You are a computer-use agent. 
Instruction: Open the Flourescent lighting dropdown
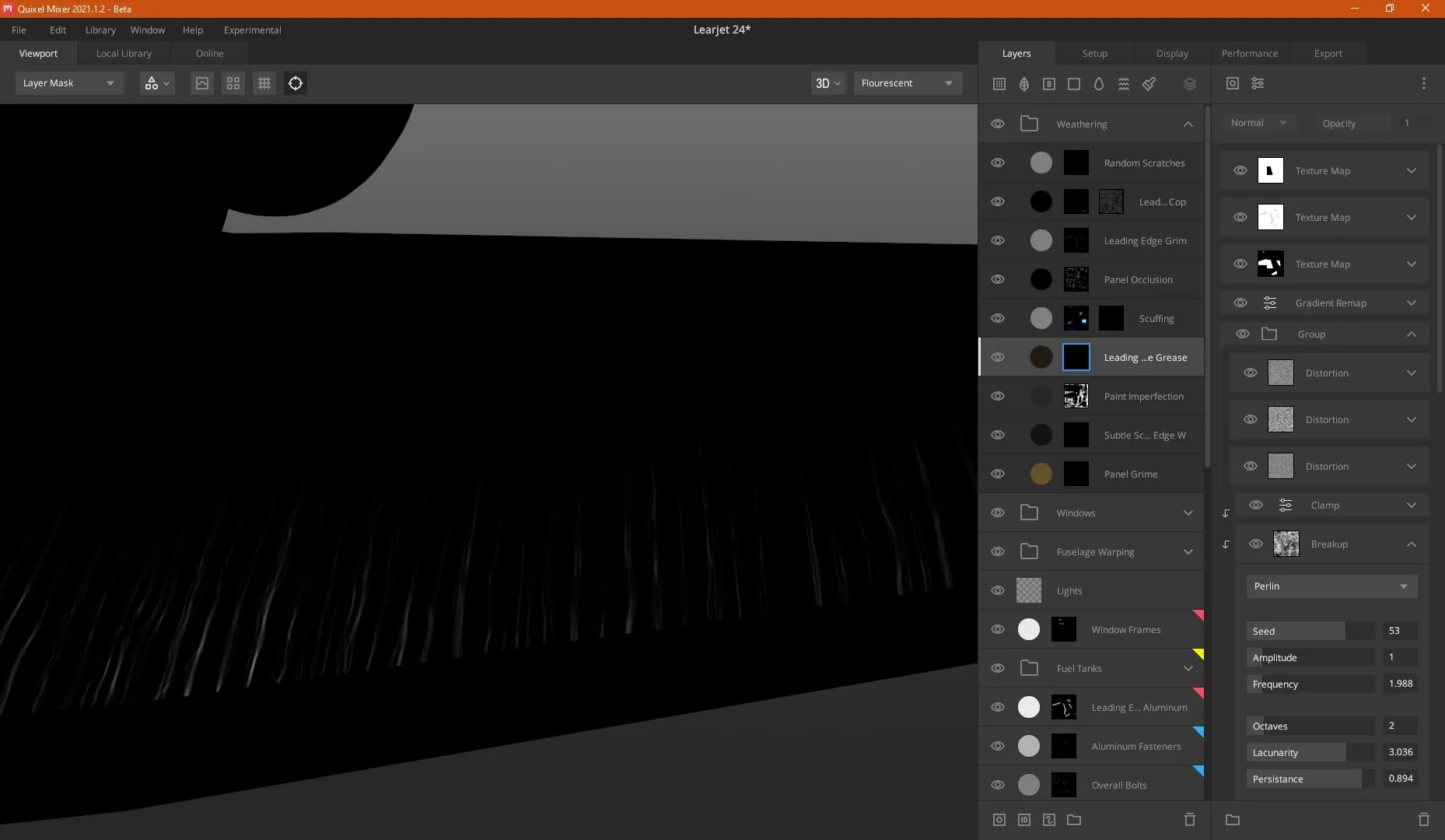[908, 83]
